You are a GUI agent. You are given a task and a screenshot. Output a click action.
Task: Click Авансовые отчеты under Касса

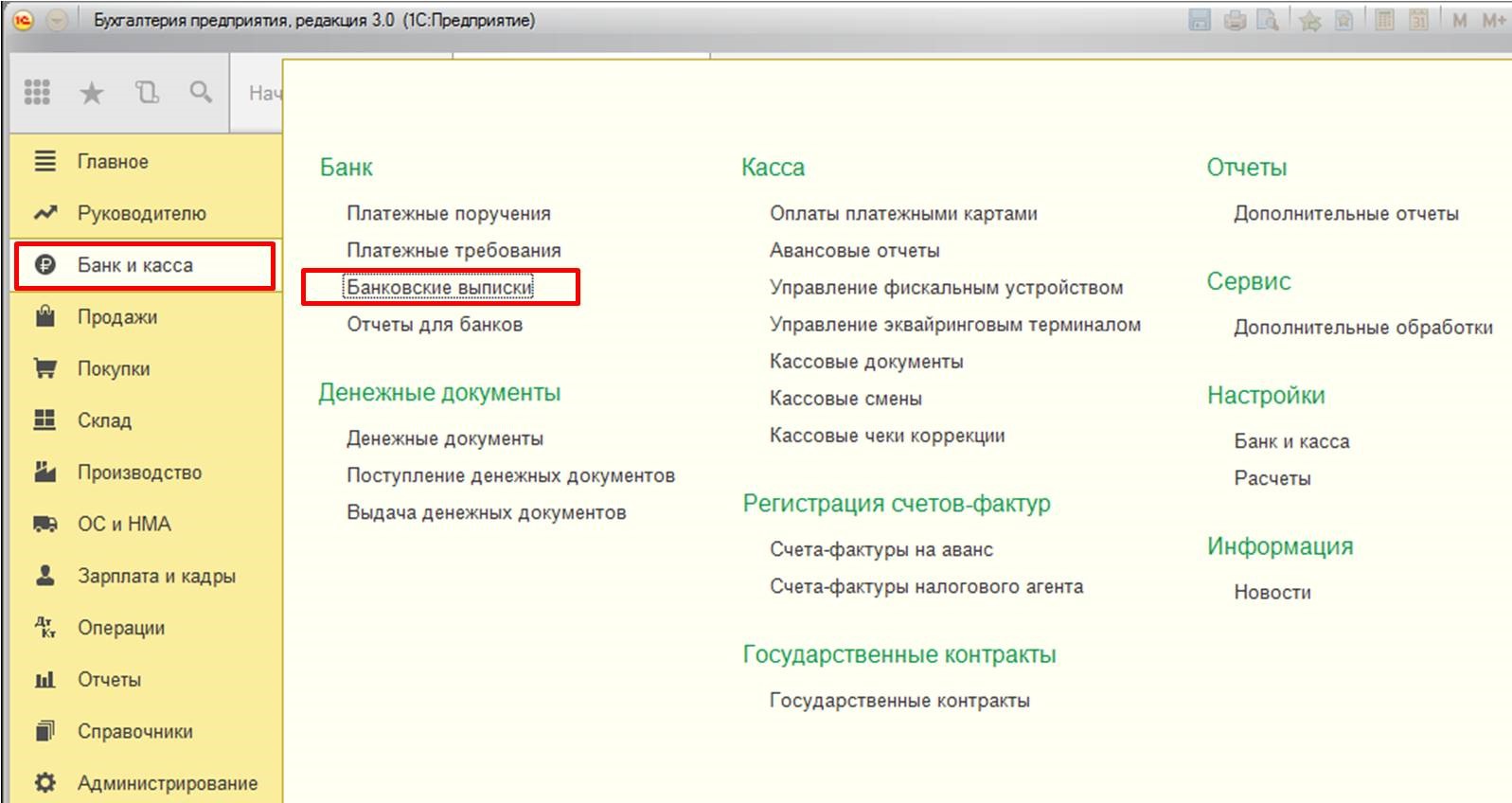tap(854, 250)
